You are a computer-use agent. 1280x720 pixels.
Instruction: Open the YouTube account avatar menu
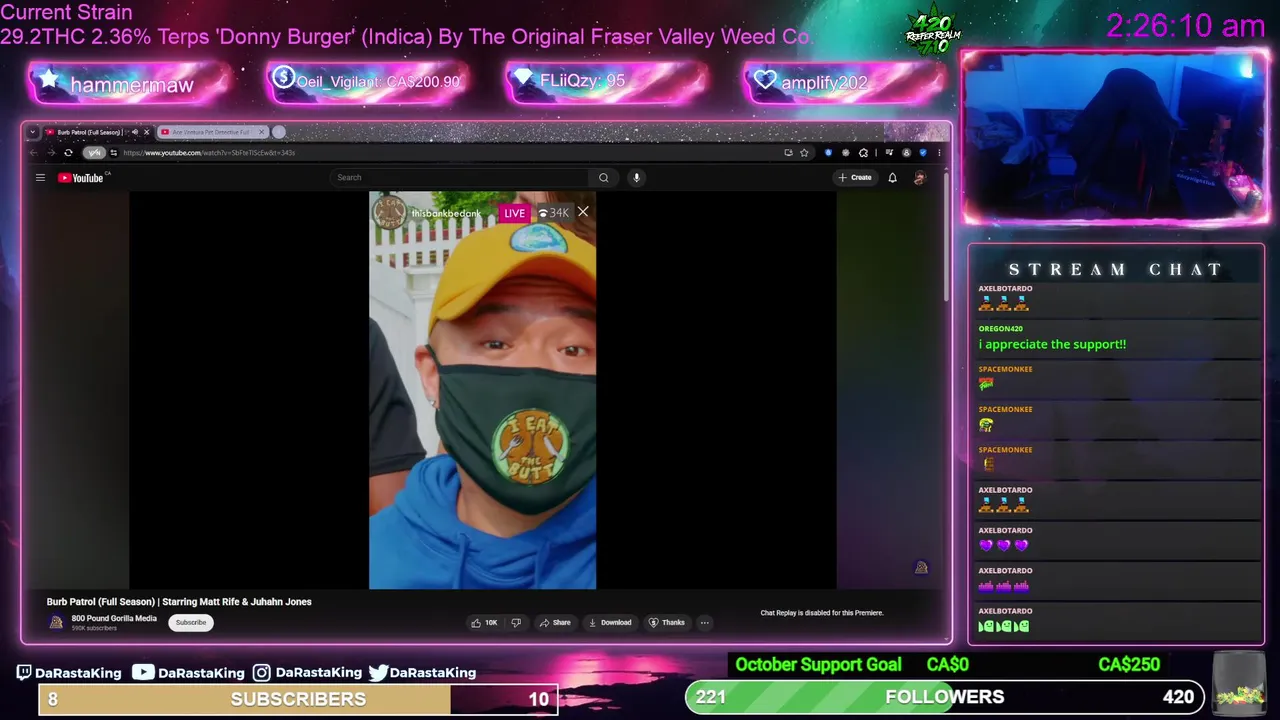click(x=920, y=178)
